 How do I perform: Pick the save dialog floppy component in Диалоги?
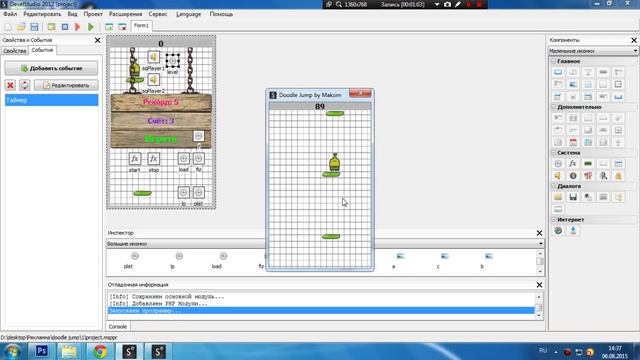click(x=573, y=197)
